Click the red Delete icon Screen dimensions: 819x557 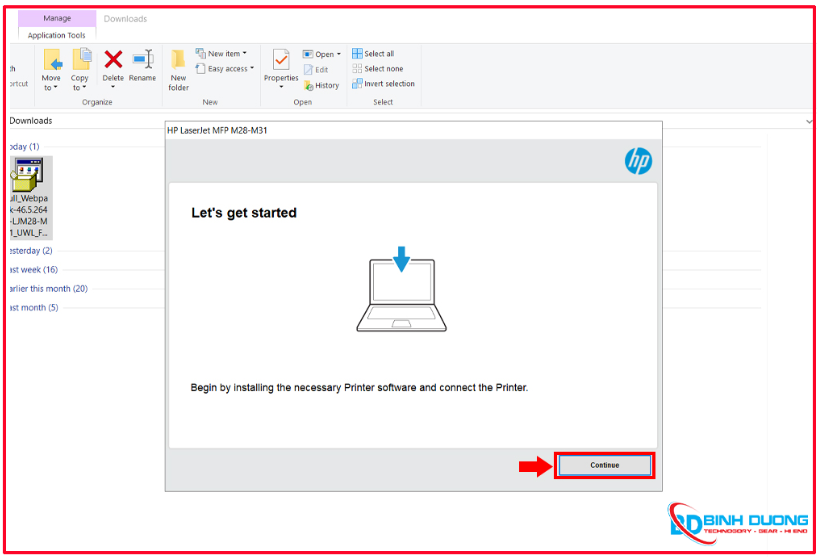point(113,60)
